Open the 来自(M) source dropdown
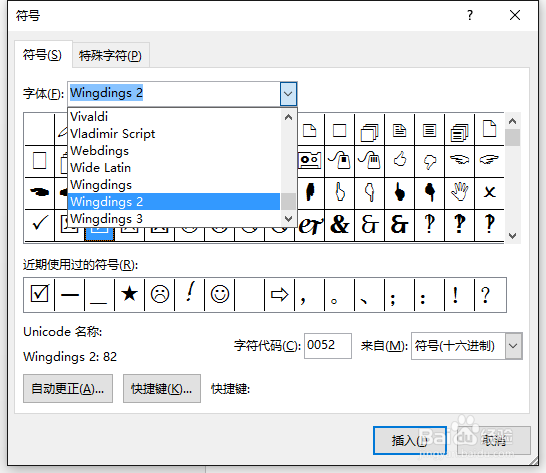This screenshot has width=546, height=473. (x=513, y=346)
